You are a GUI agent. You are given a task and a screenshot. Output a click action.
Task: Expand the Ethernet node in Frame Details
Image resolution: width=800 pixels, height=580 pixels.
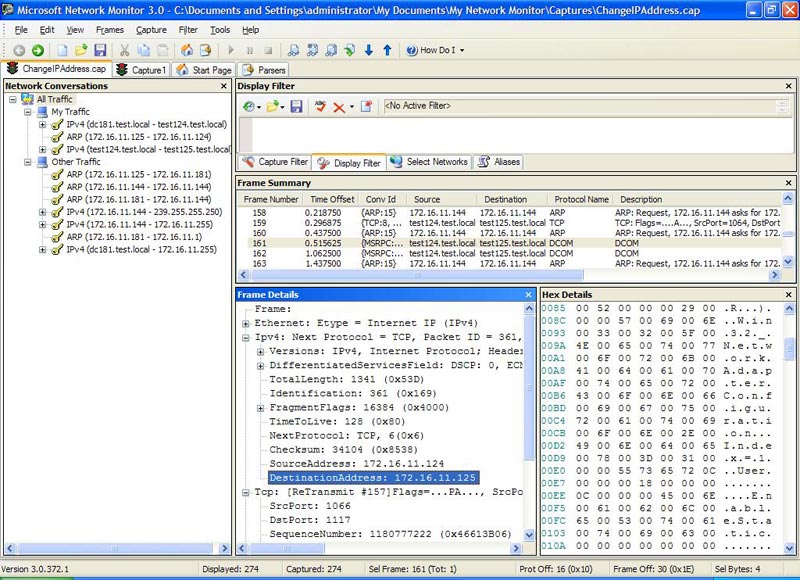coord(246,324)
